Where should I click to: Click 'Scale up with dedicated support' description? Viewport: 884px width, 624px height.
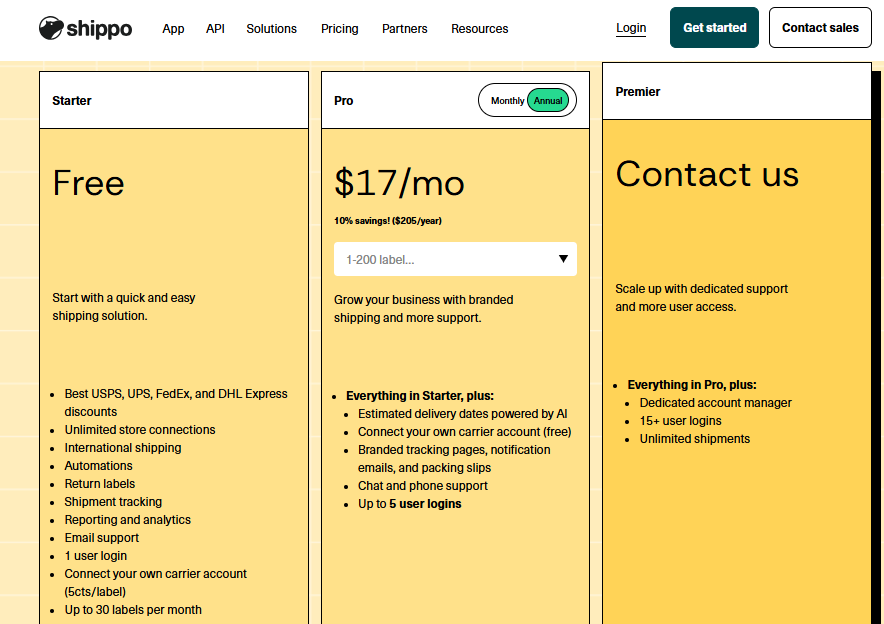click(x=701, y=298)
